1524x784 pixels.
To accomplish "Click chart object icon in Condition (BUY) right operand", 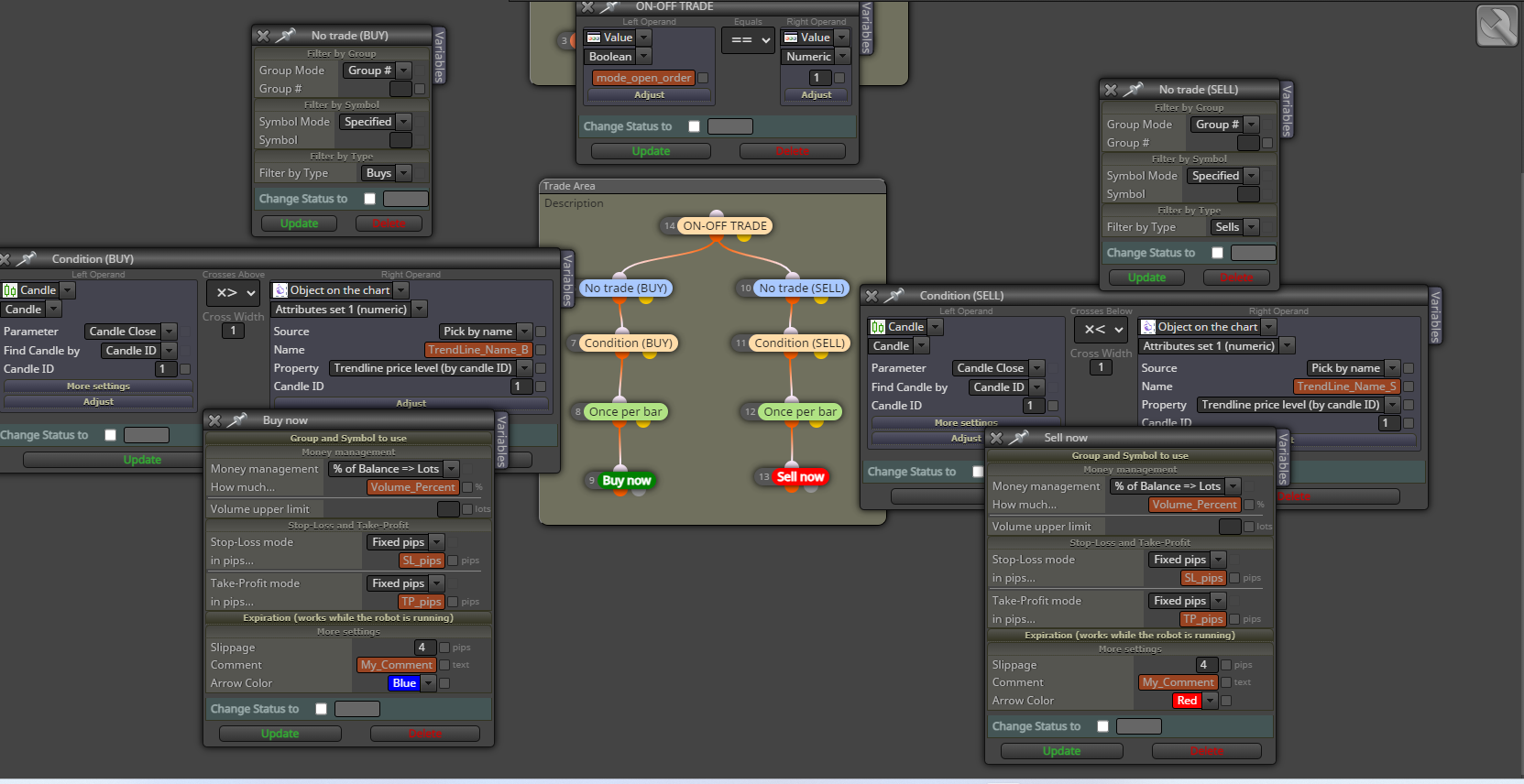I will 280,290.
